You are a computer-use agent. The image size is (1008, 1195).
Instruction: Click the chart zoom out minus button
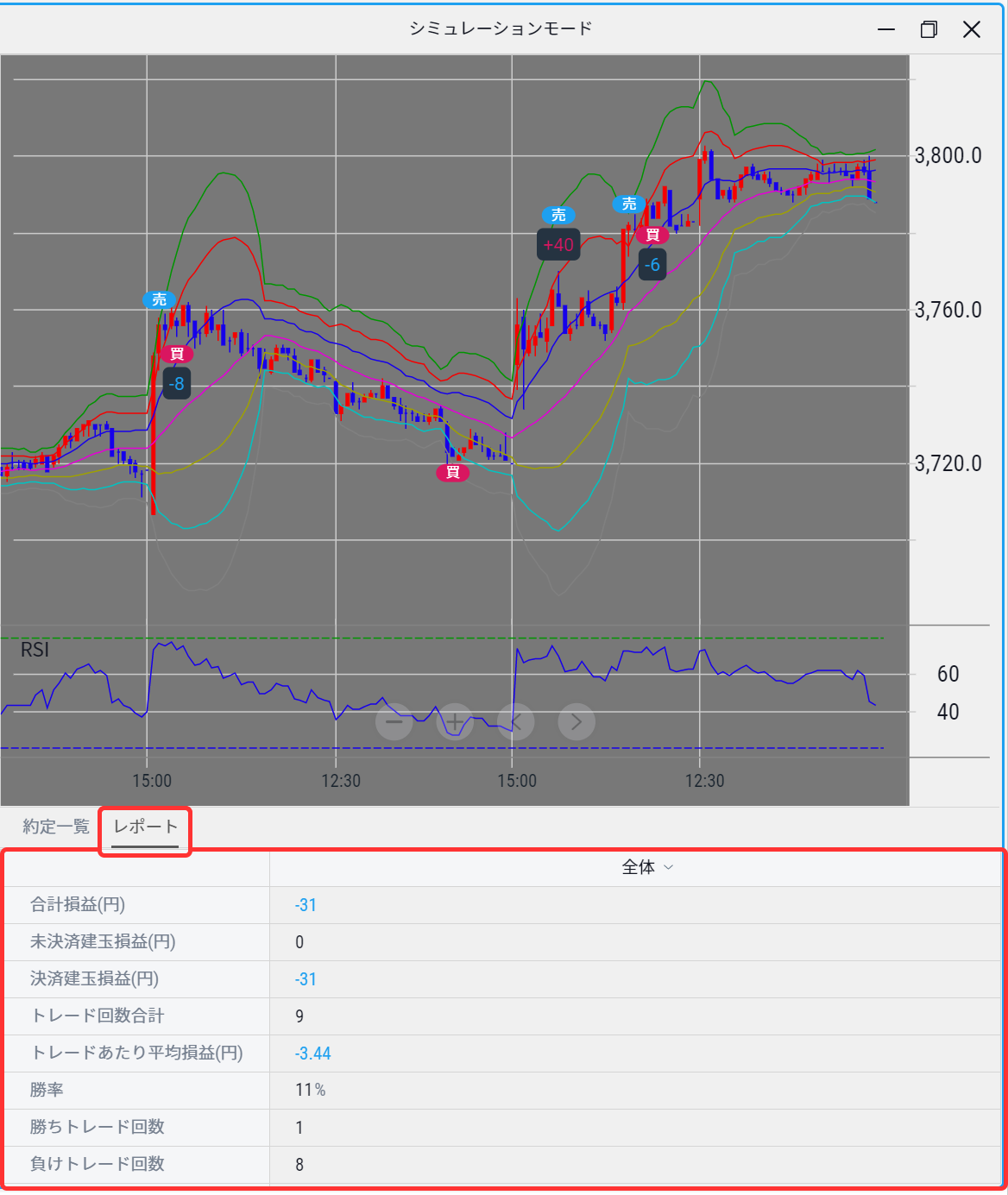pyautogui.click(x=394, y=721)
